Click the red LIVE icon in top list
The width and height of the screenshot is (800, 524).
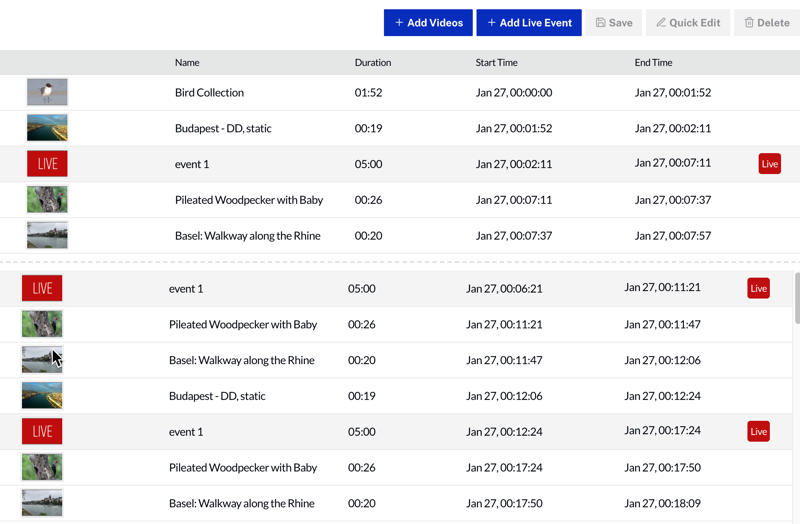47,164
